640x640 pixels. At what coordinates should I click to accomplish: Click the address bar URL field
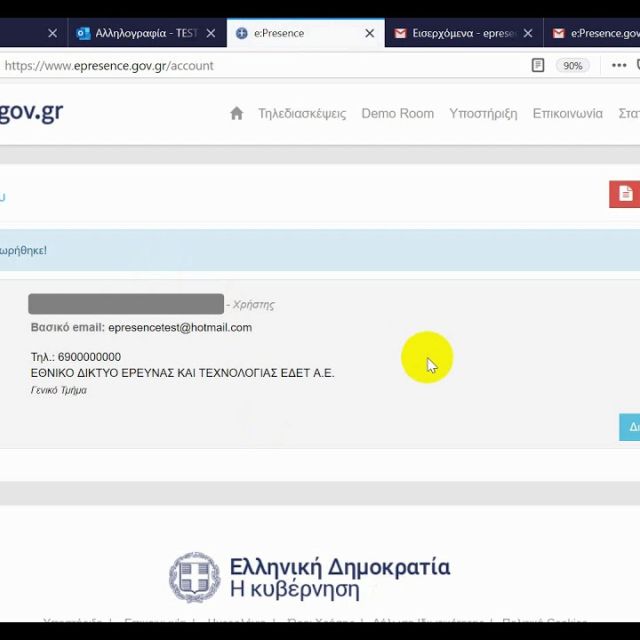click(x=261, y=66)
